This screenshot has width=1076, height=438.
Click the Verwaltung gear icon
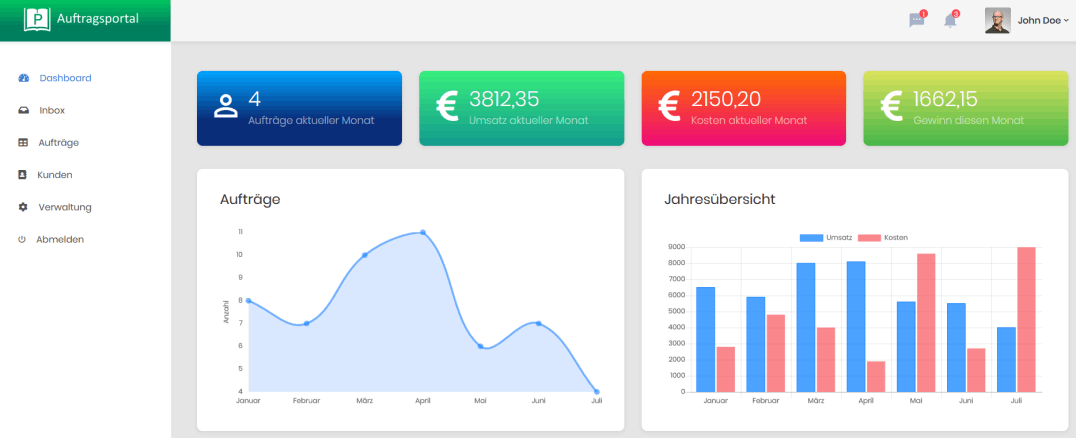pyautogui.click(x=23, y=207)
